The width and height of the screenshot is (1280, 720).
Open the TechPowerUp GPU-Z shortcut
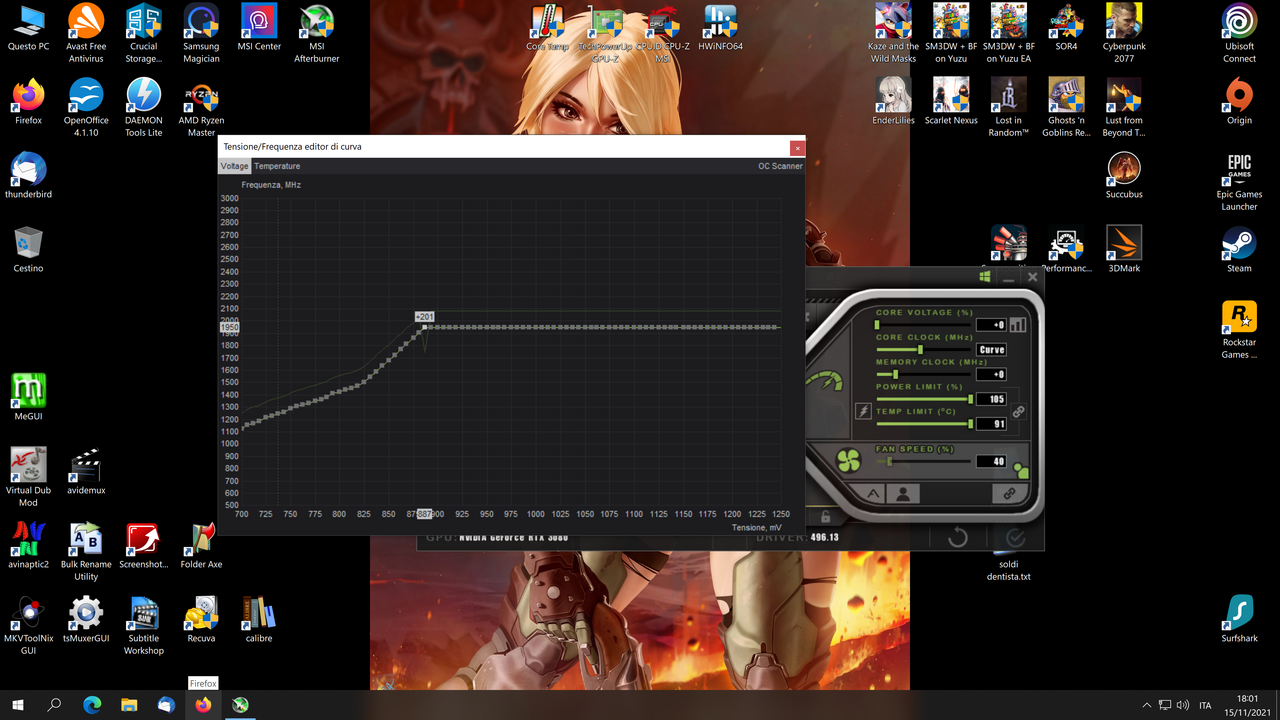[x=605, y=33]
